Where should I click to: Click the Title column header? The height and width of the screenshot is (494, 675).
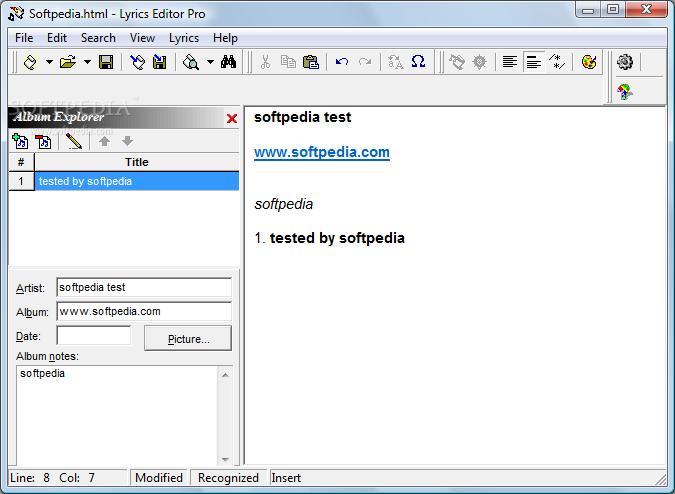137,162
